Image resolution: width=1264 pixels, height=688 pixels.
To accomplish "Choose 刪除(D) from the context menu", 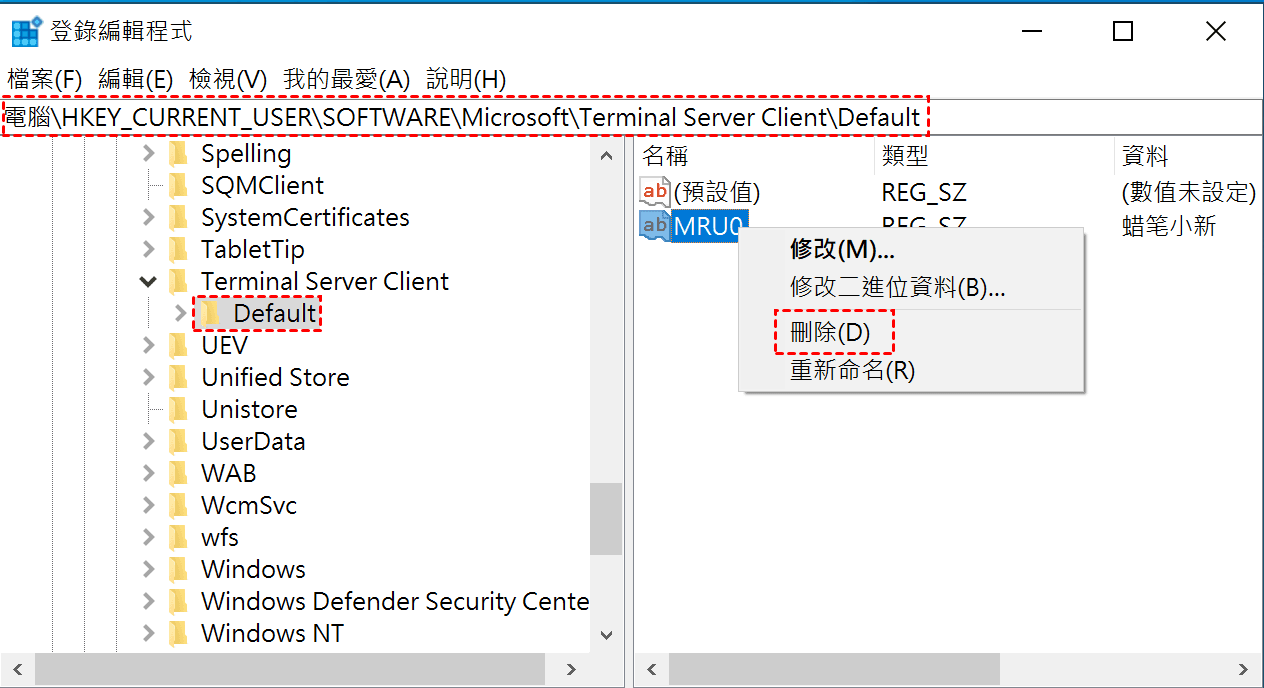I will click(x=831, y=333).
